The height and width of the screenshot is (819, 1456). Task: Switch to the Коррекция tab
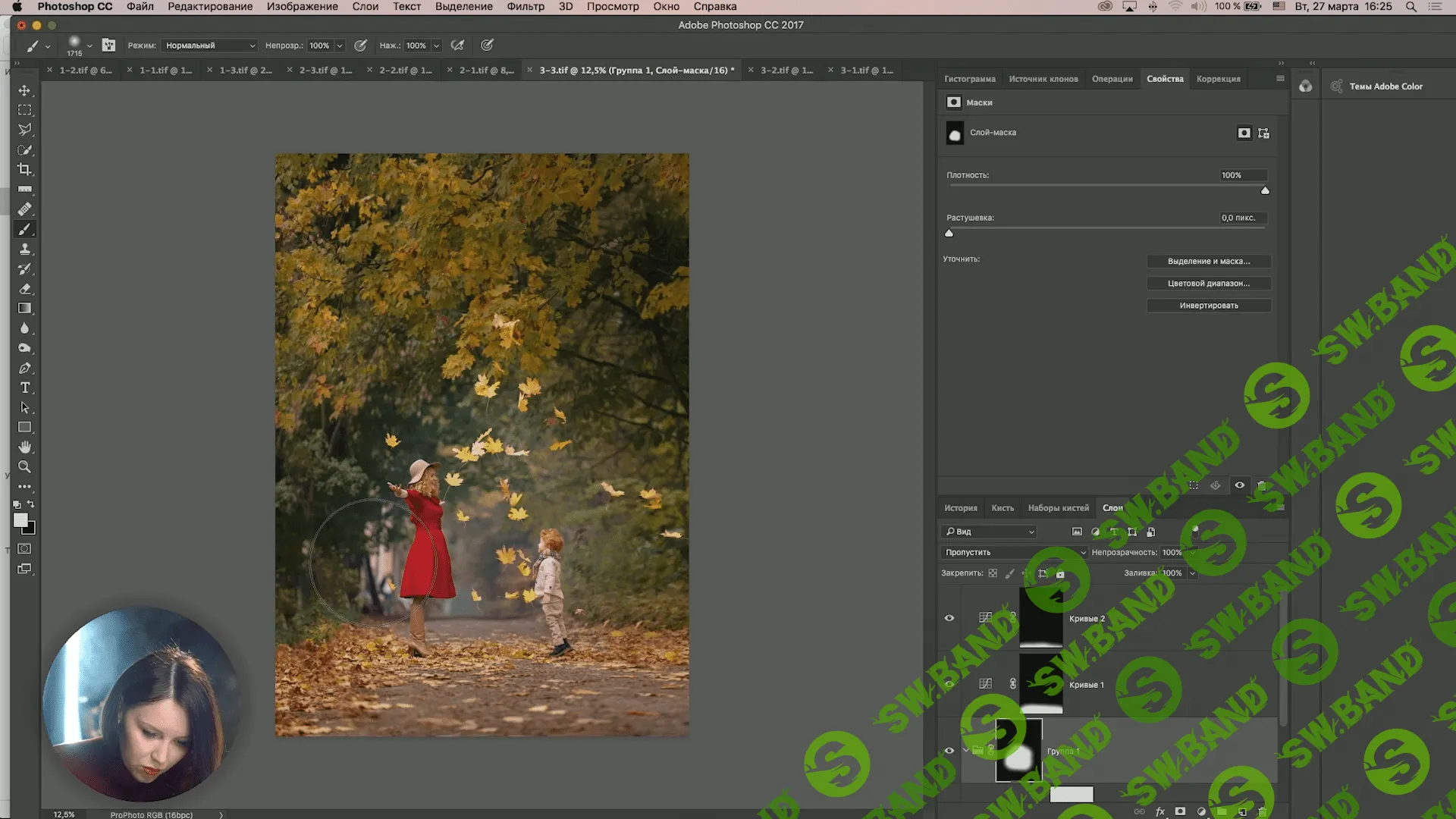1218,79
